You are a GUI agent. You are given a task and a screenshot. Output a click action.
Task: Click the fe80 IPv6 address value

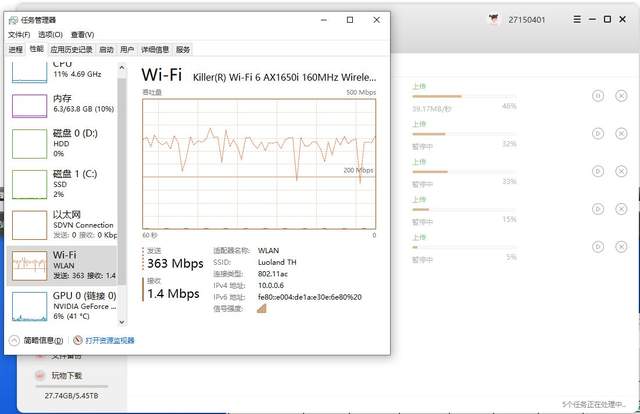(309, 297)
